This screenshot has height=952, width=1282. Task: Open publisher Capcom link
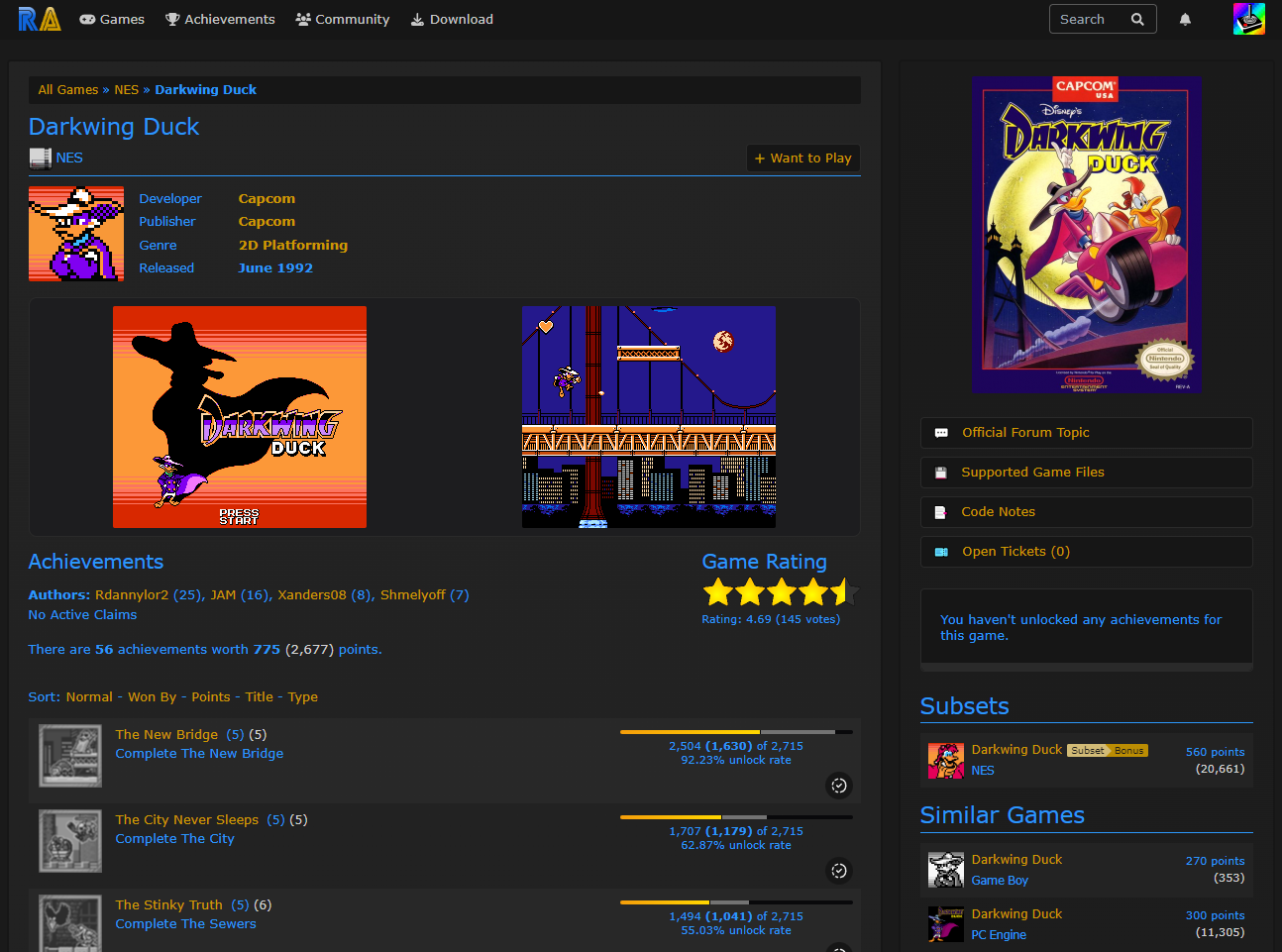[x=267, y=221]
